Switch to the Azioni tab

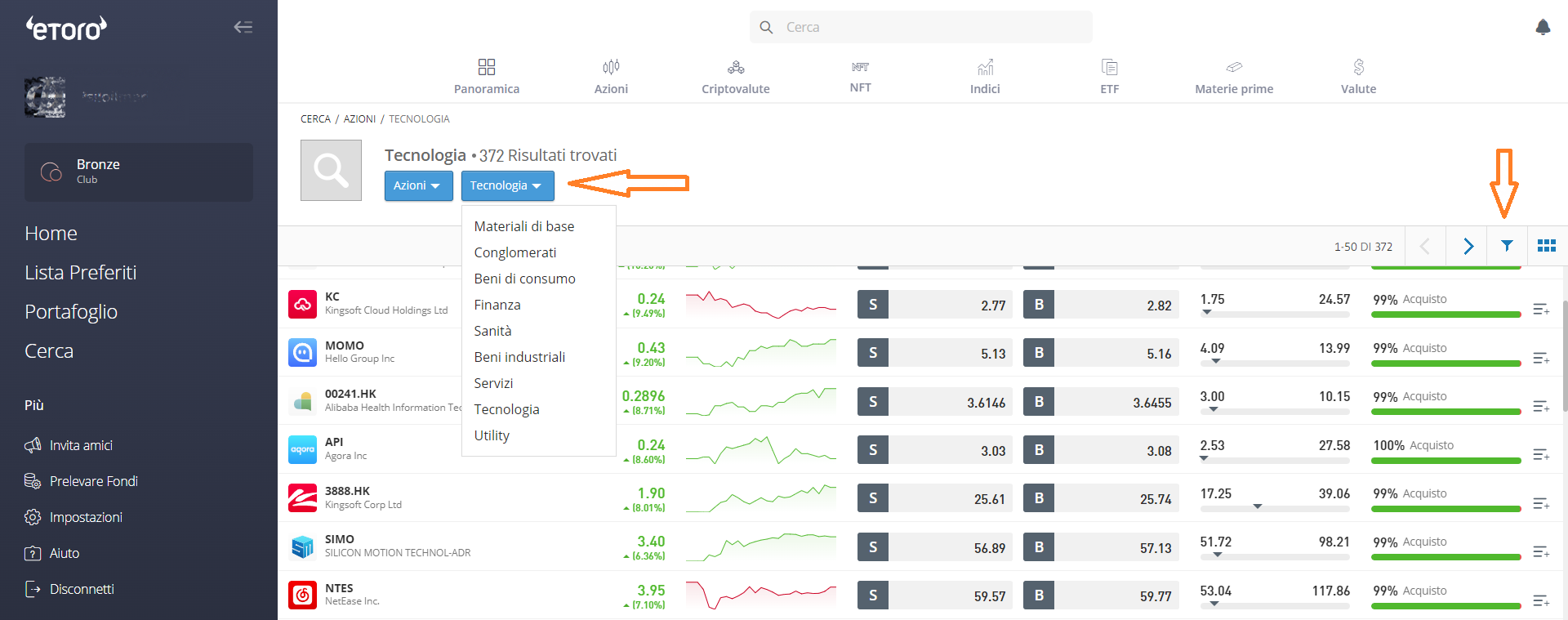pos(611,77)
